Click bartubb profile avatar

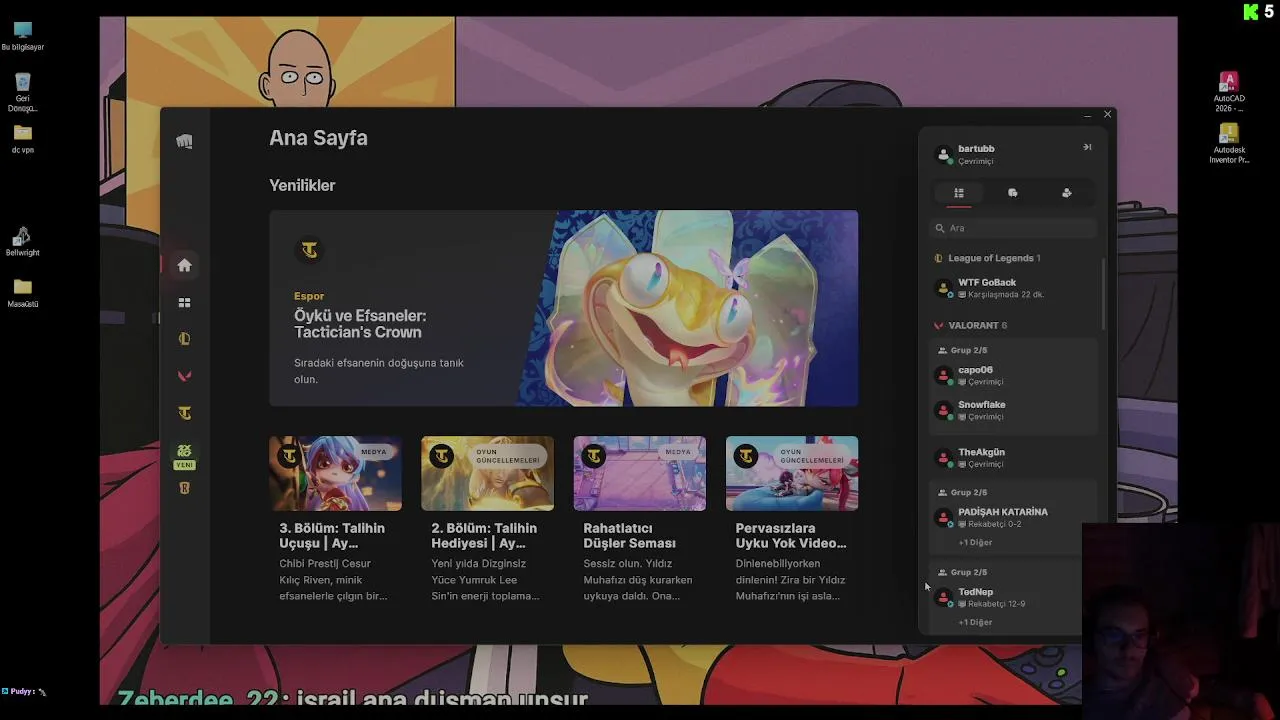coord(943,155)
